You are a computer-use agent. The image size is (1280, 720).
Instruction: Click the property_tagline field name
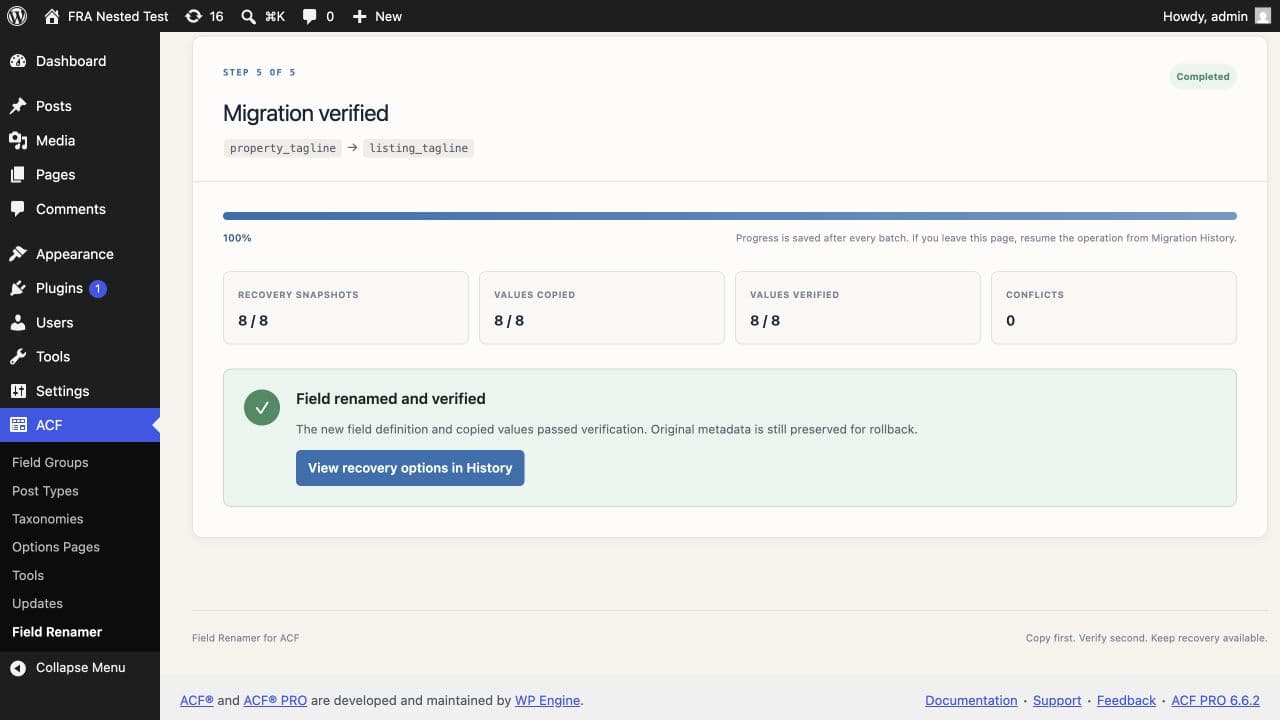(x=283, y=148)
